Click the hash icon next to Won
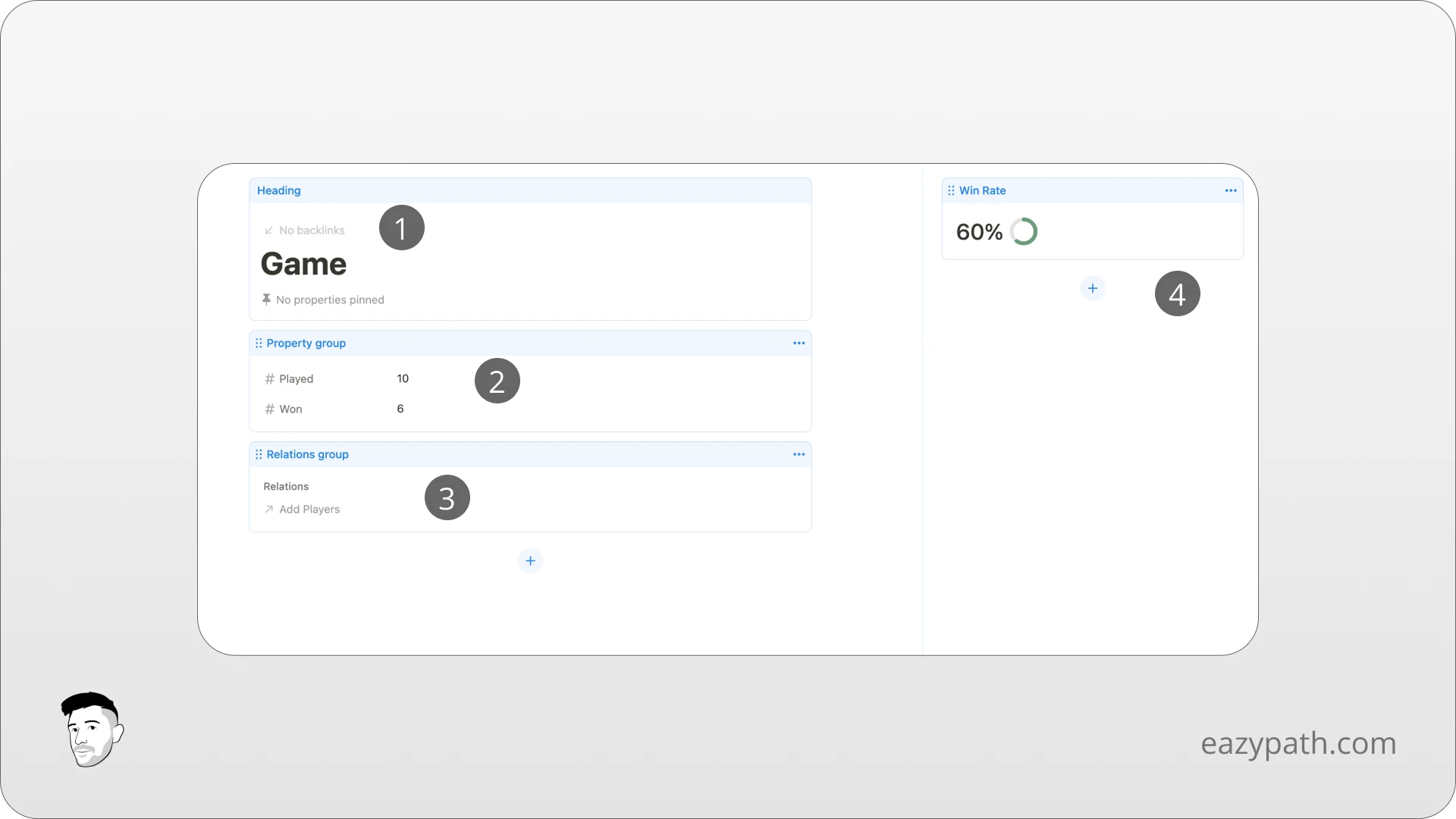 [x=269, y=409]
